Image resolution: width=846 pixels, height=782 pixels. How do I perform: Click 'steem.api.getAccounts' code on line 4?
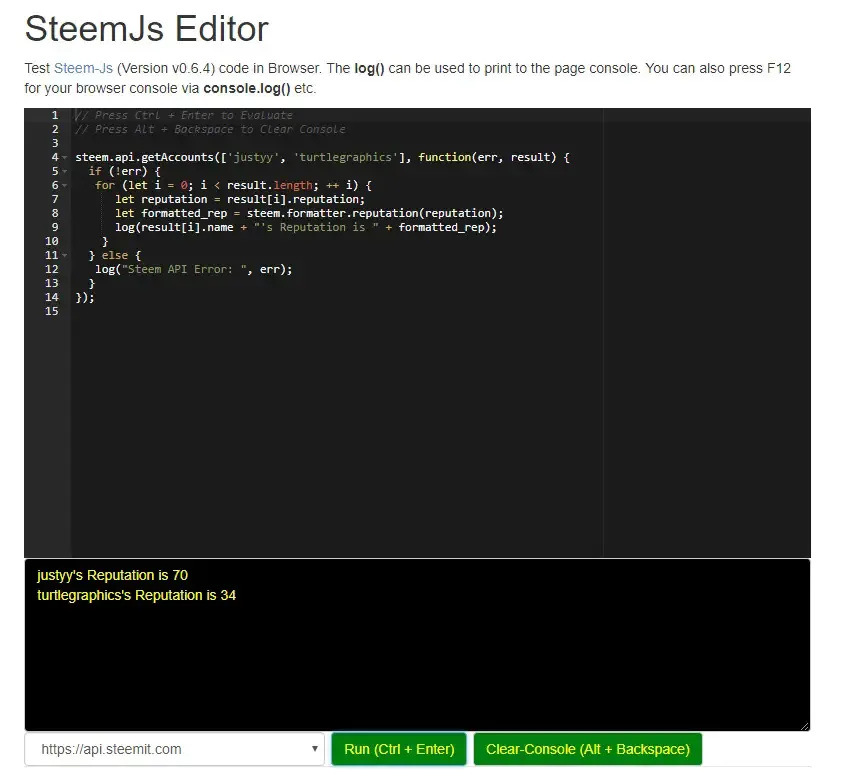coord(145,157)
